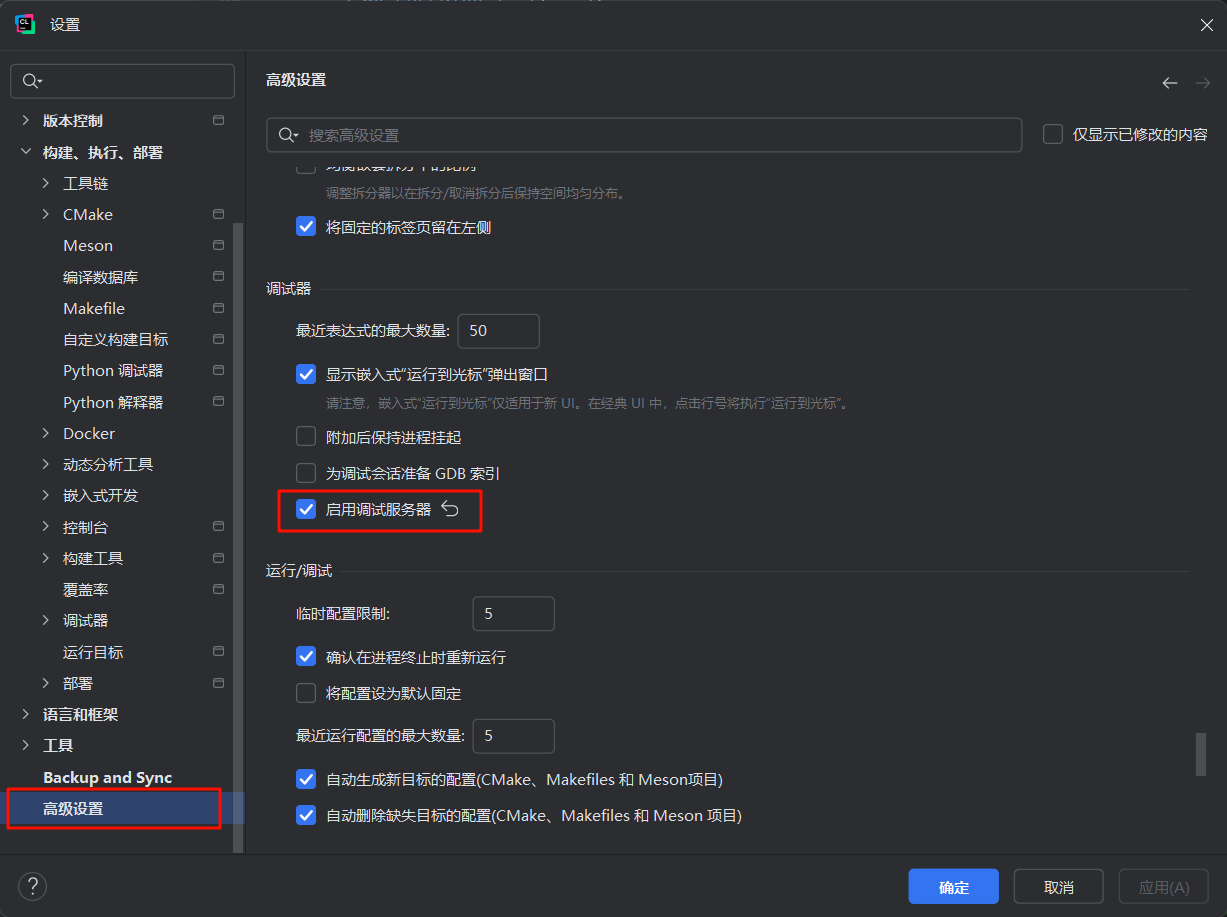The image size is (1227, 917).
Task: Expand the 调试器 tree node
Action: tap(46, 620)
